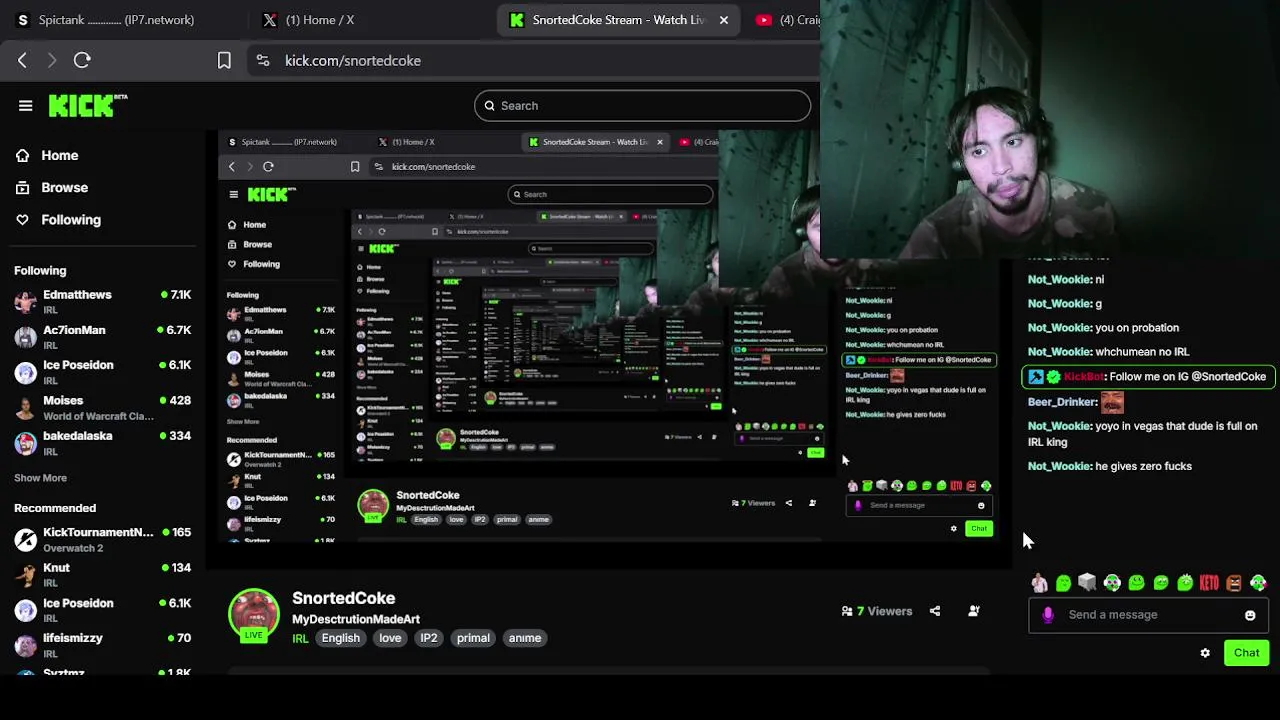1280x720 pixels.
Task: Open the hamburger sidebar menu
Action: 25,105
